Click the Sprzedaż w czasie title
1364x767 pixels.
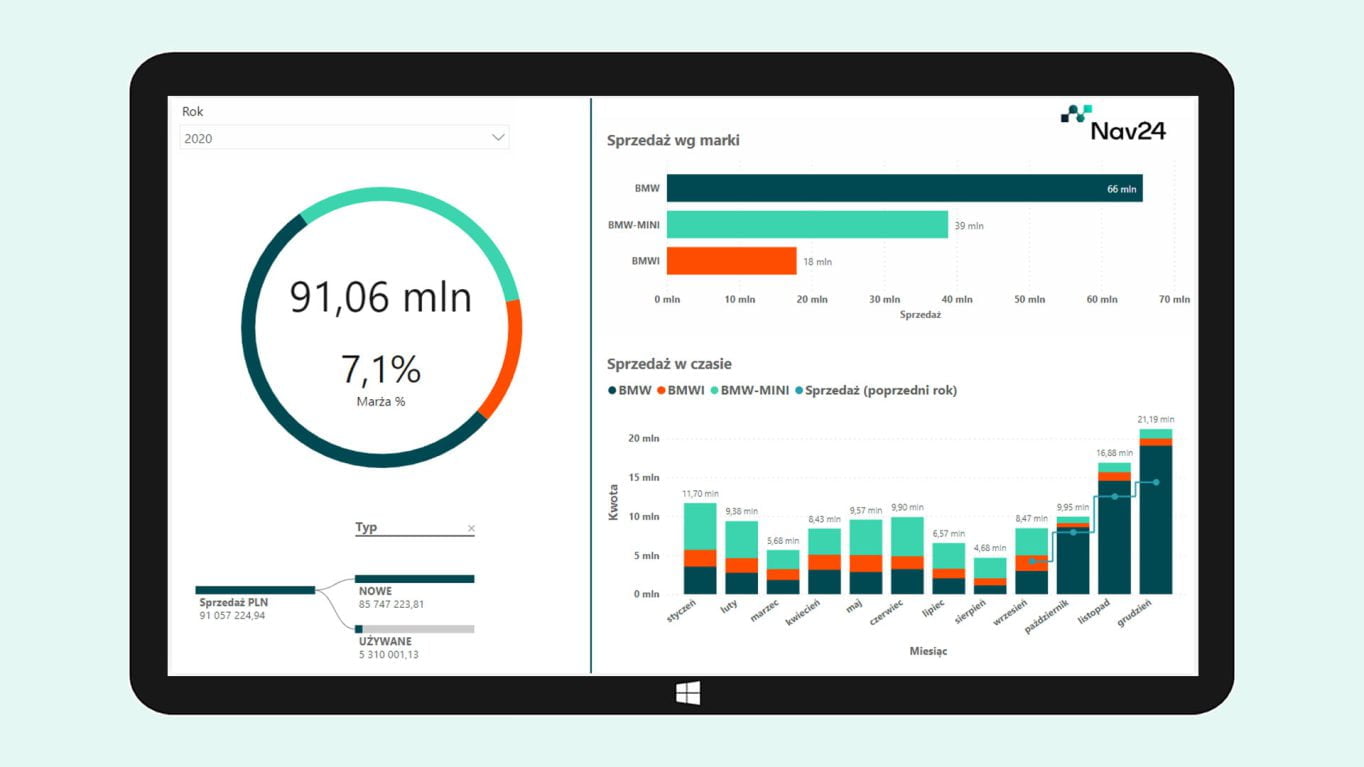tap(669, 364)
